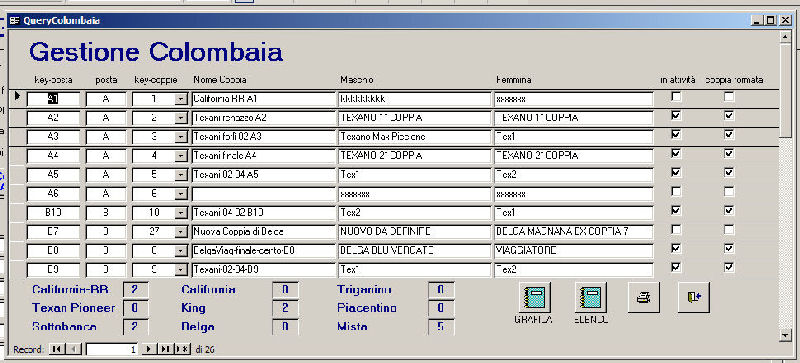
Task: Jump to the last record
Action: point(165,349)
